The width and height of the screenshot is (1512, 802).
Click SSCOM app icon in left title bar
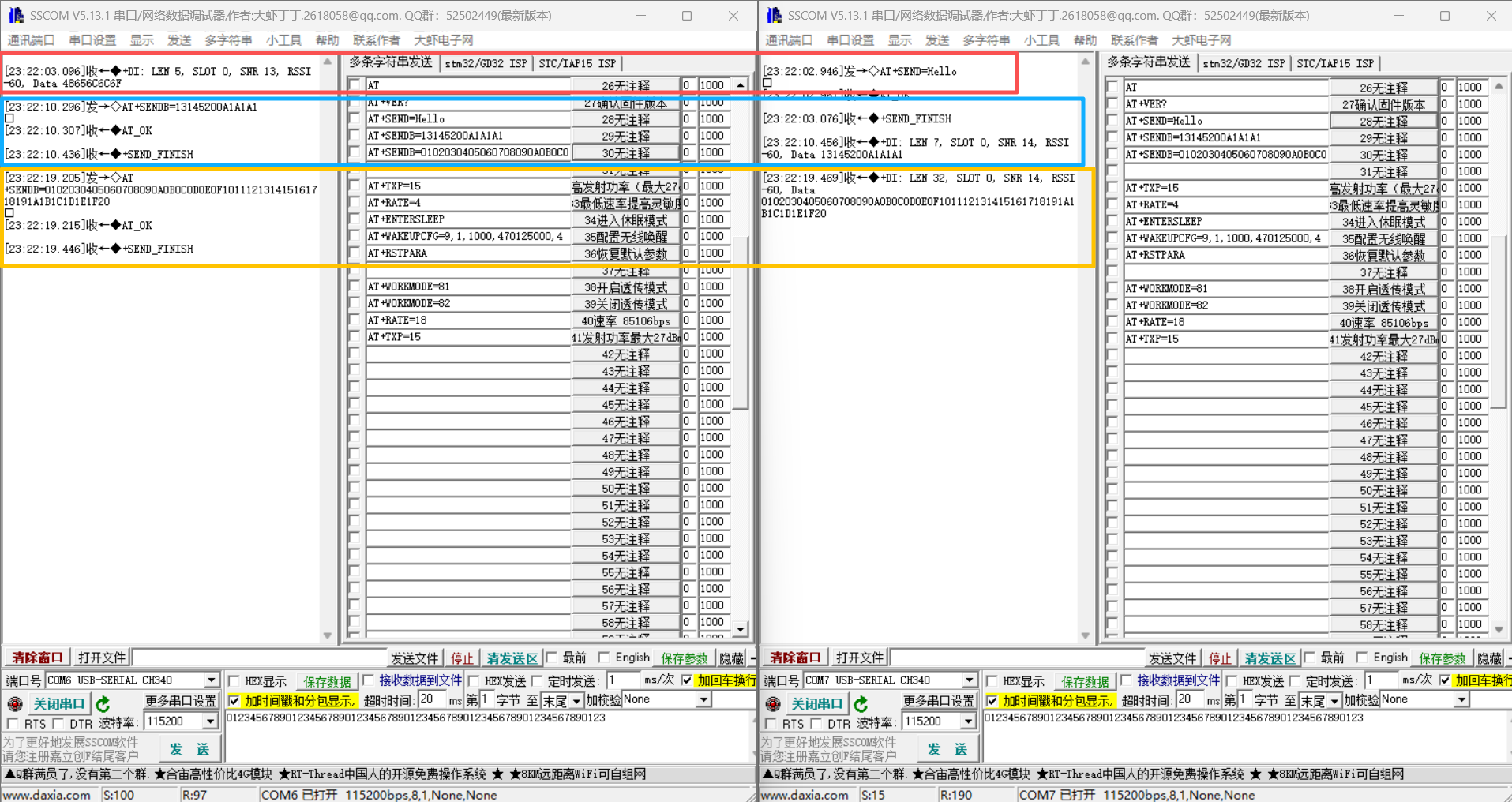tap(16, 15)
